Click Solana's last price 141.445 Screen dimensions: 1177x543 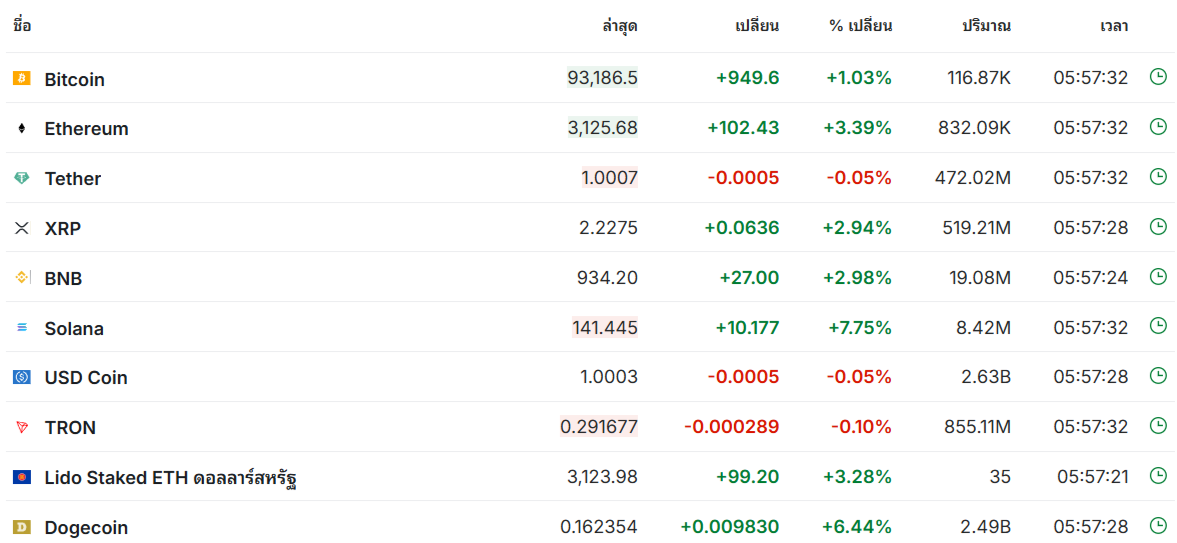click(604, 327)
